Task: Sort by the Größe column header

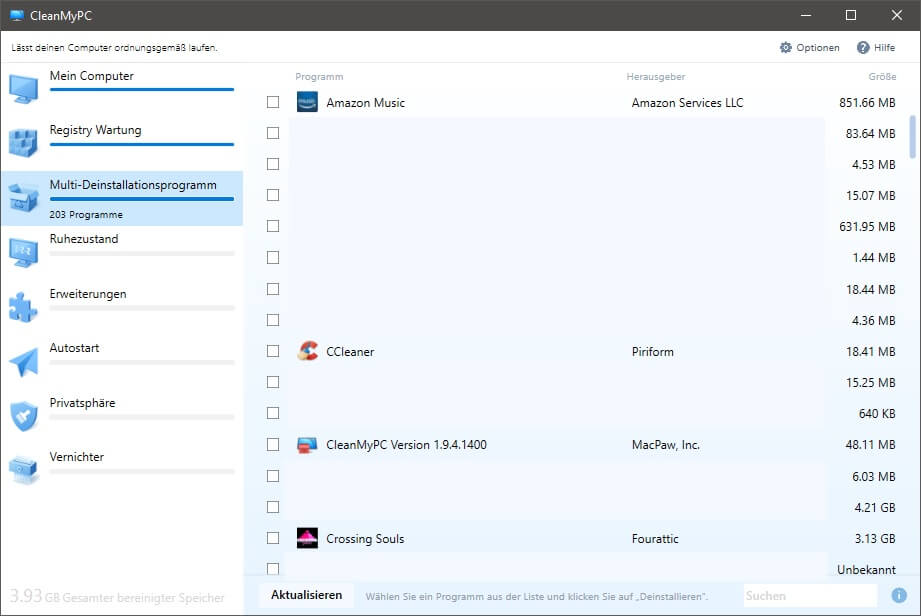Action: [x=881, y=77]
